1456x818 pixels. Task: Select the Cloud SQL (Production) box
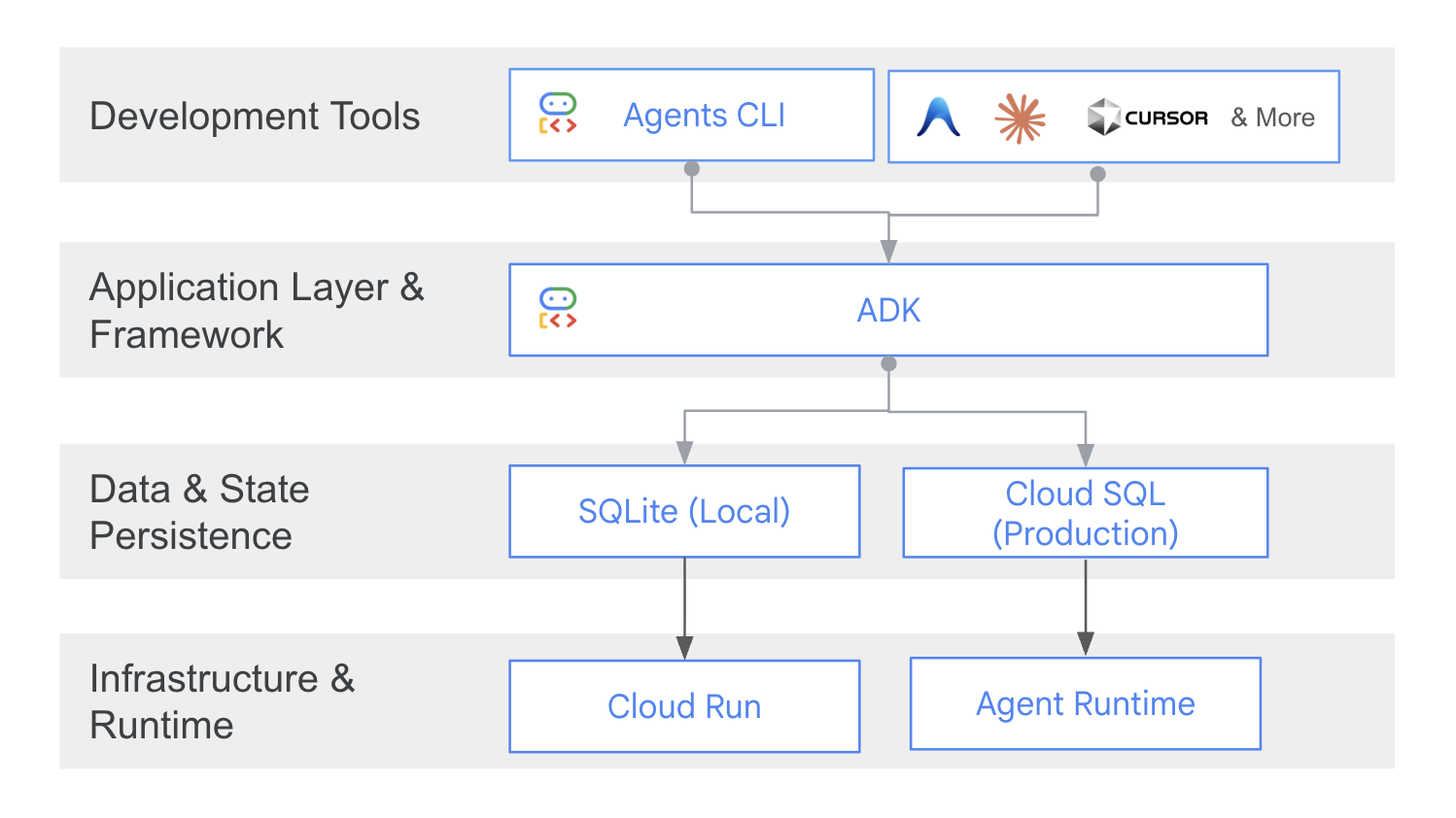1086,513
